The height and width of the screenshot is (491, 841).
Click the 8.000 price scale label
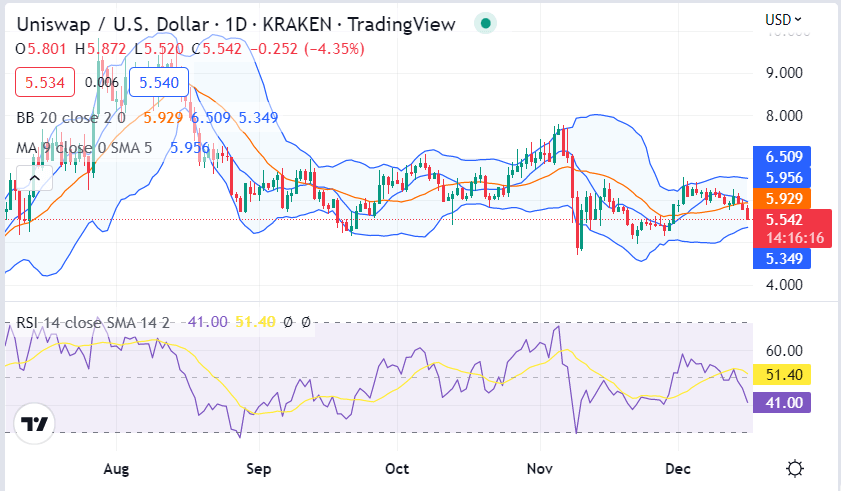(784, 116)
